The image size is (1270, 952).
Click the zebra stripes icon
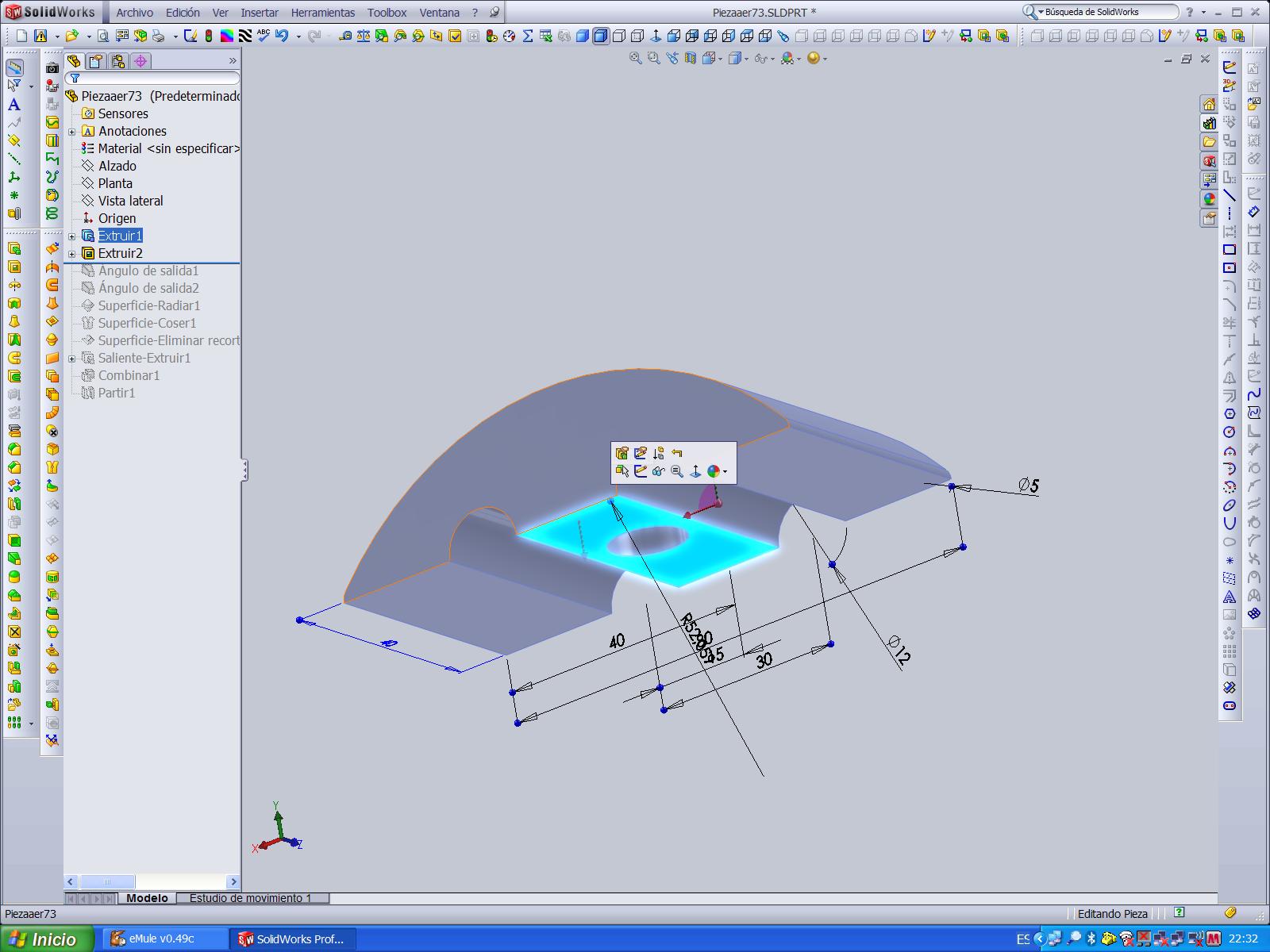244,36
